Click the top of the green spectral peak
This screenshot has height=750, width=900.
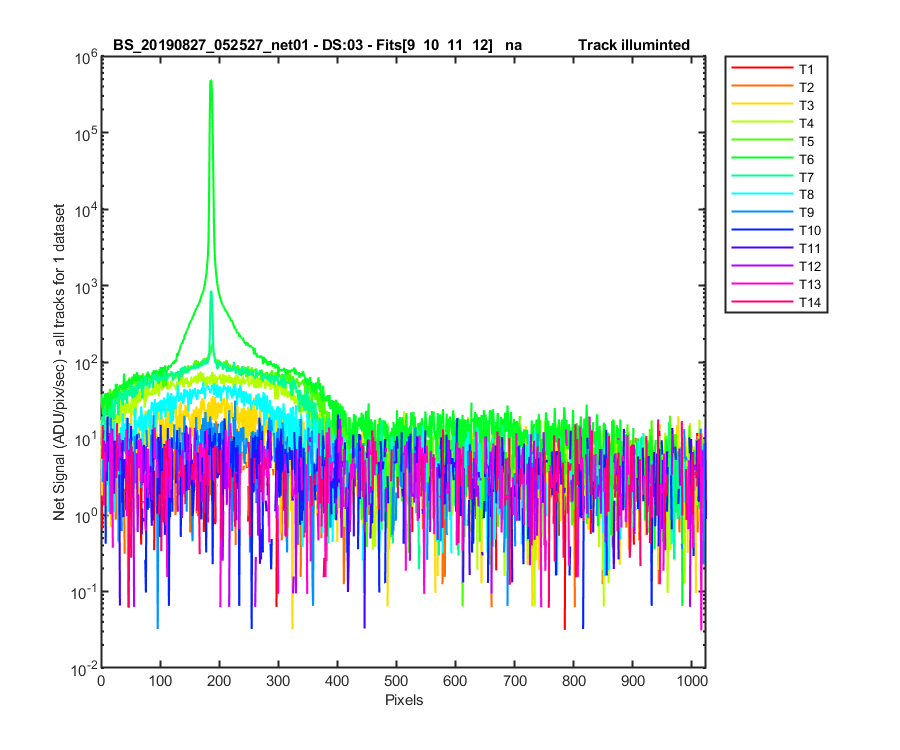[211, 81]
